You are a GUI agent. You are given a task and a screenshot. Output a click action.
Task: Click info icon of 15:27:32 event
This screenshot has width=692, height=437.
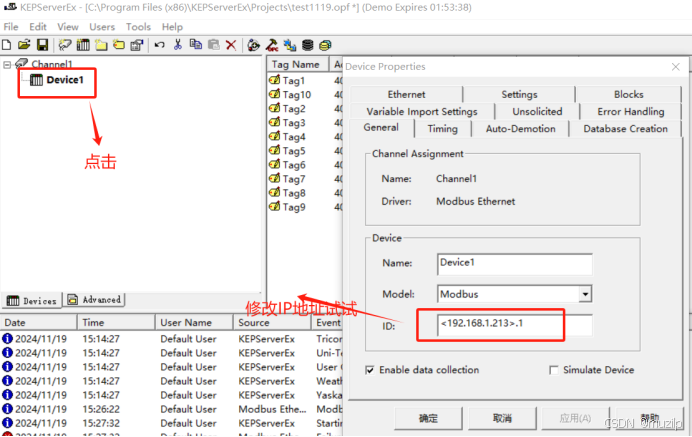[x=7, y=423]
